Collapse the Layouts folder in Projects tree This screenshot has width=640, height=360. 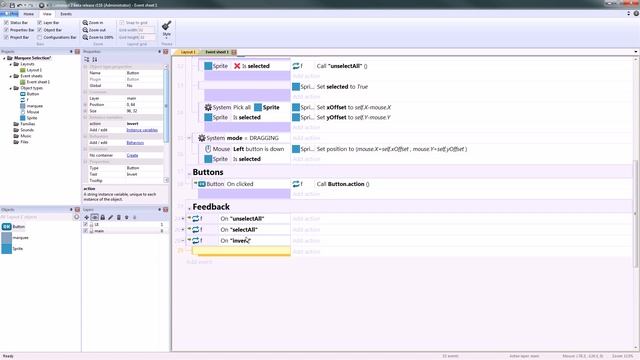(x=11, y=64)
